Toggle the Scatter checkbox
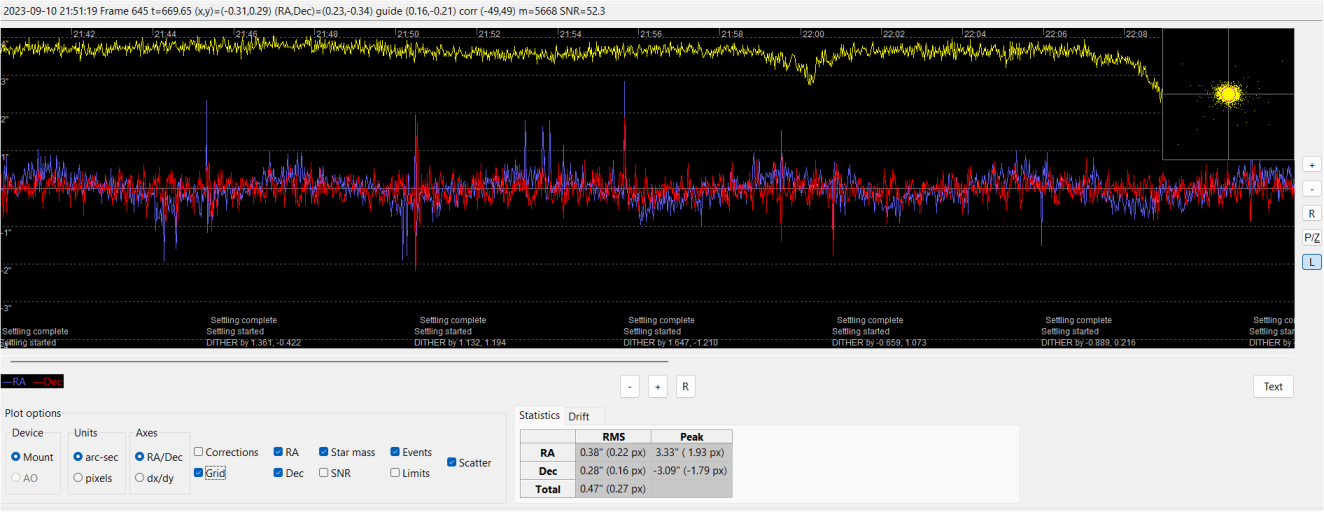Viewport: 1324px width, 512px height. point(469,463)
